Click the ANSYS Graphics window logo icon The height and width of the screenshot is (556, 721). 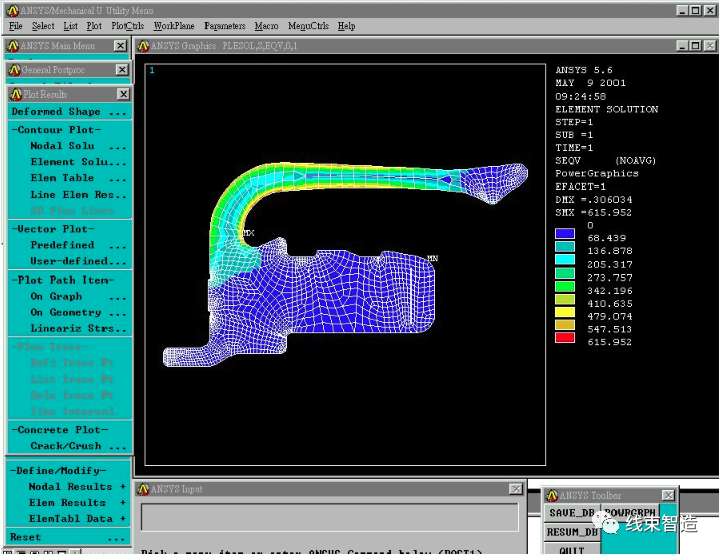[143, 46]
